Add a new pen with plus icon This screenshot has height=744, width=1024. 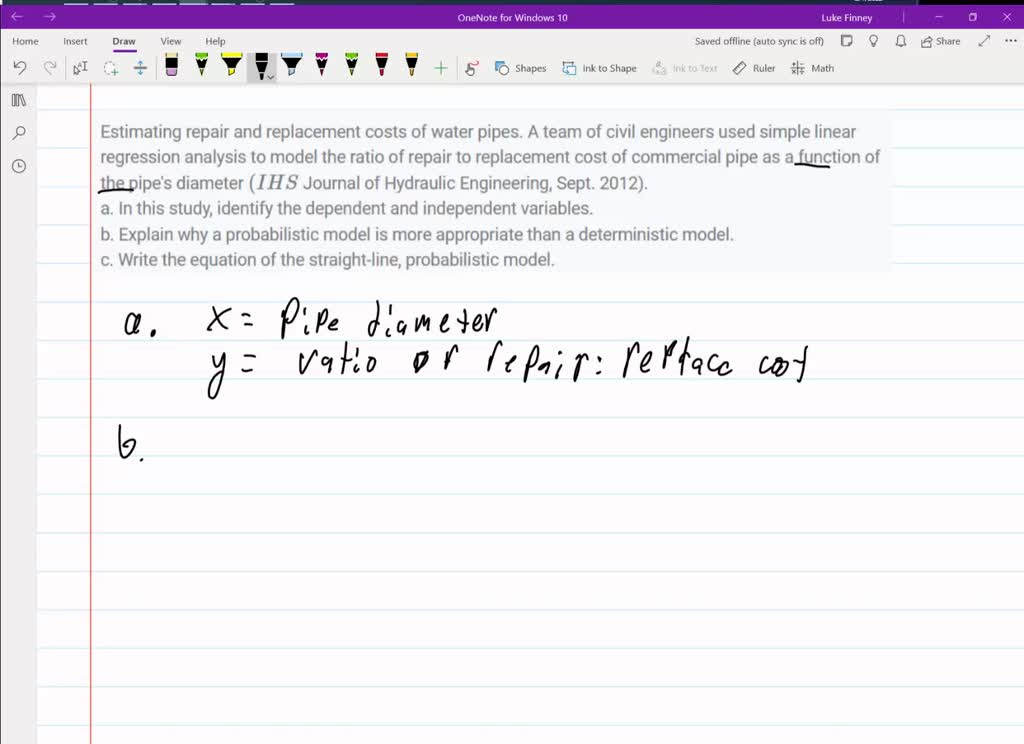(x=441, y=68)
